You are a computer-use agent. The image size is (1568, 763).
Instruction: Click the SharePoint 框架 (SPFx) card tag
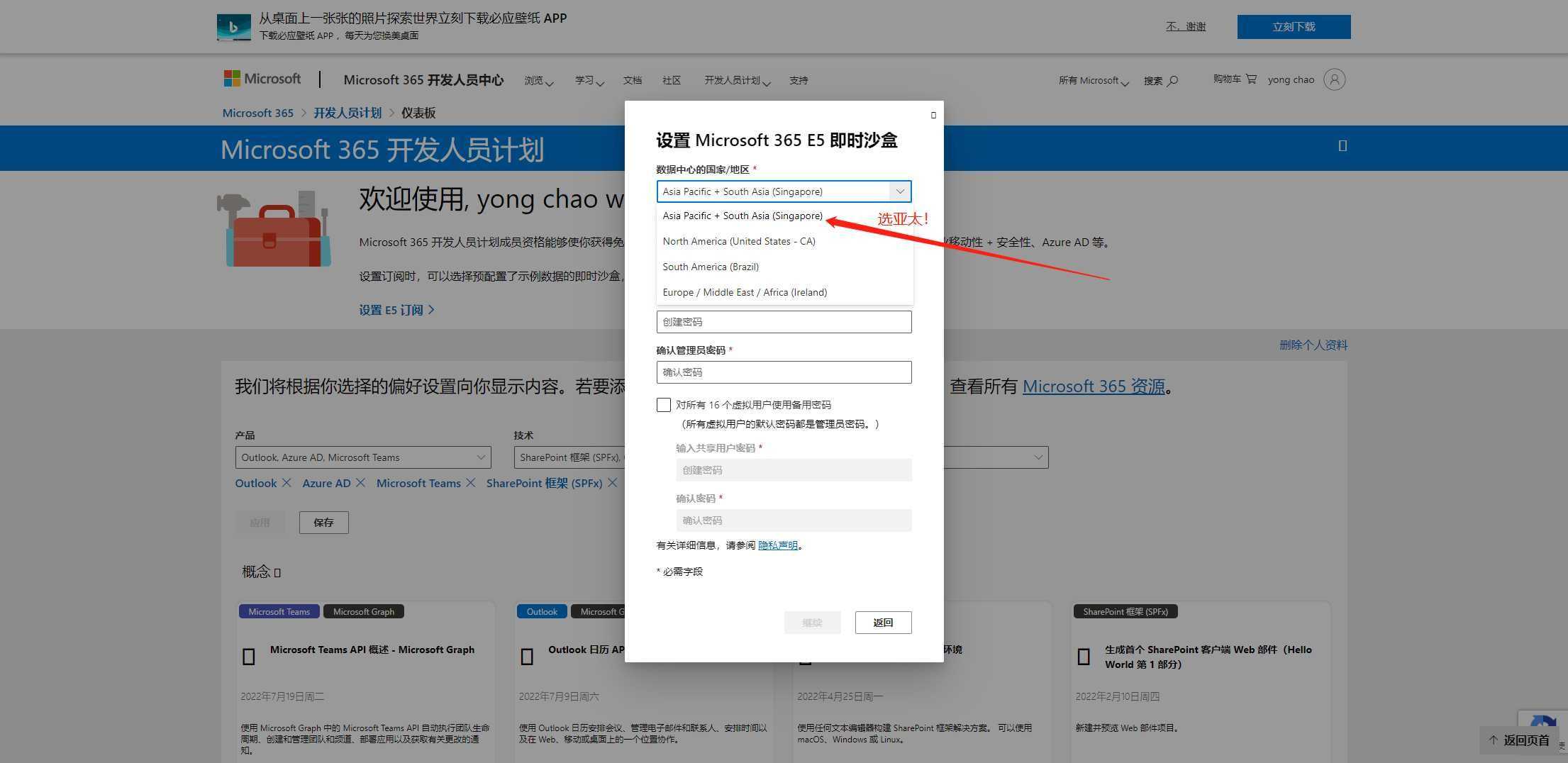coord(1125,611)
